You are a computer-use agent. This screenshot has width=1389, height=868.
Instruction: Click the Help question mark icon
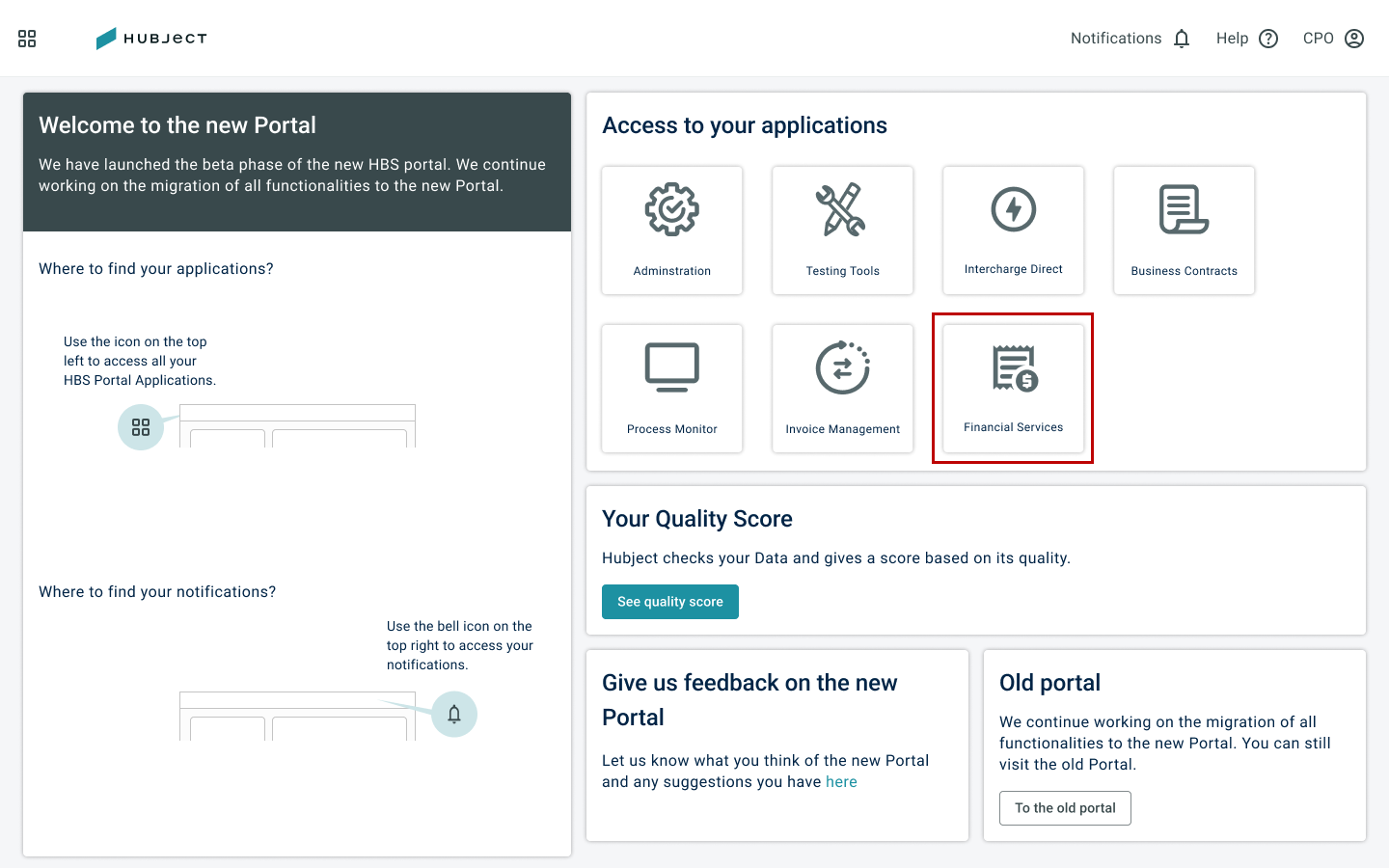click(1268, 39)
